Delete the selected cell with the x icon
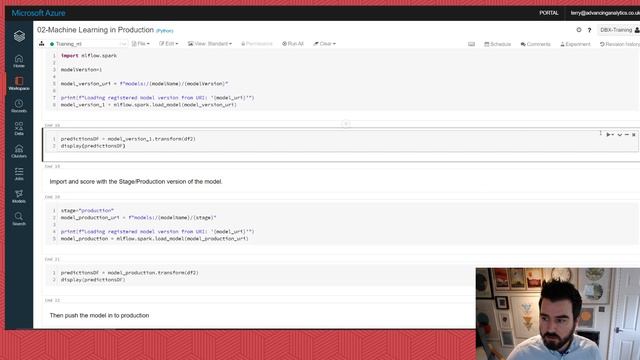The width and height of the screenshot is (640, 360). (x=634, y=134)
